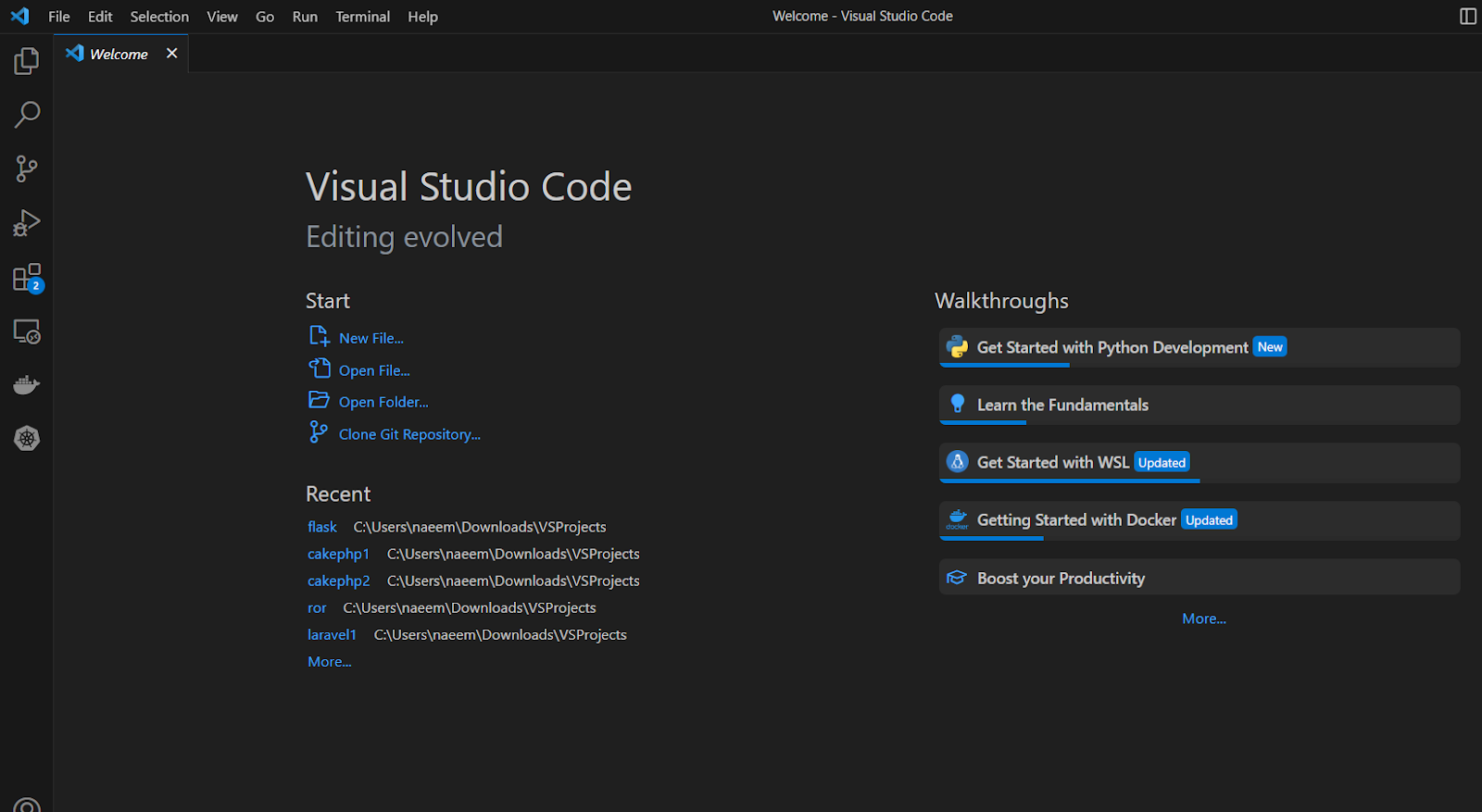This screenshot has width=1482, height=812.
Task: Open the recent laravel1 project
Action: click(332, 634)
